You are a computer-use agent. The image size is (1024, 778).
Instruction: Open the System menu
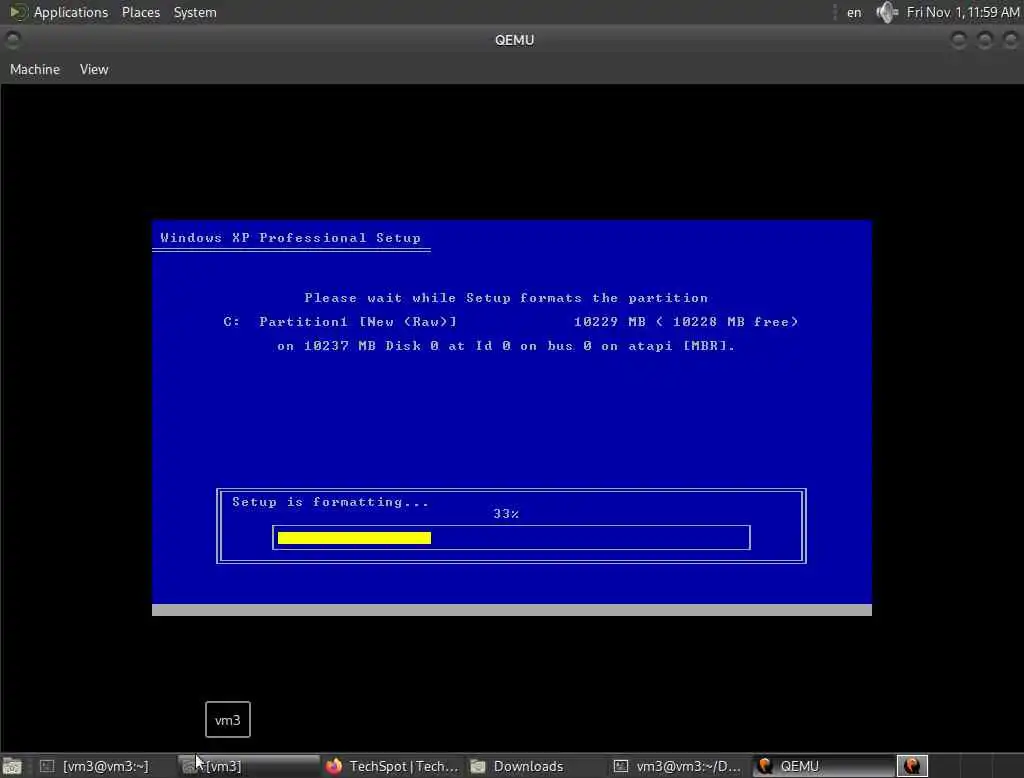(x=195, y=12)
